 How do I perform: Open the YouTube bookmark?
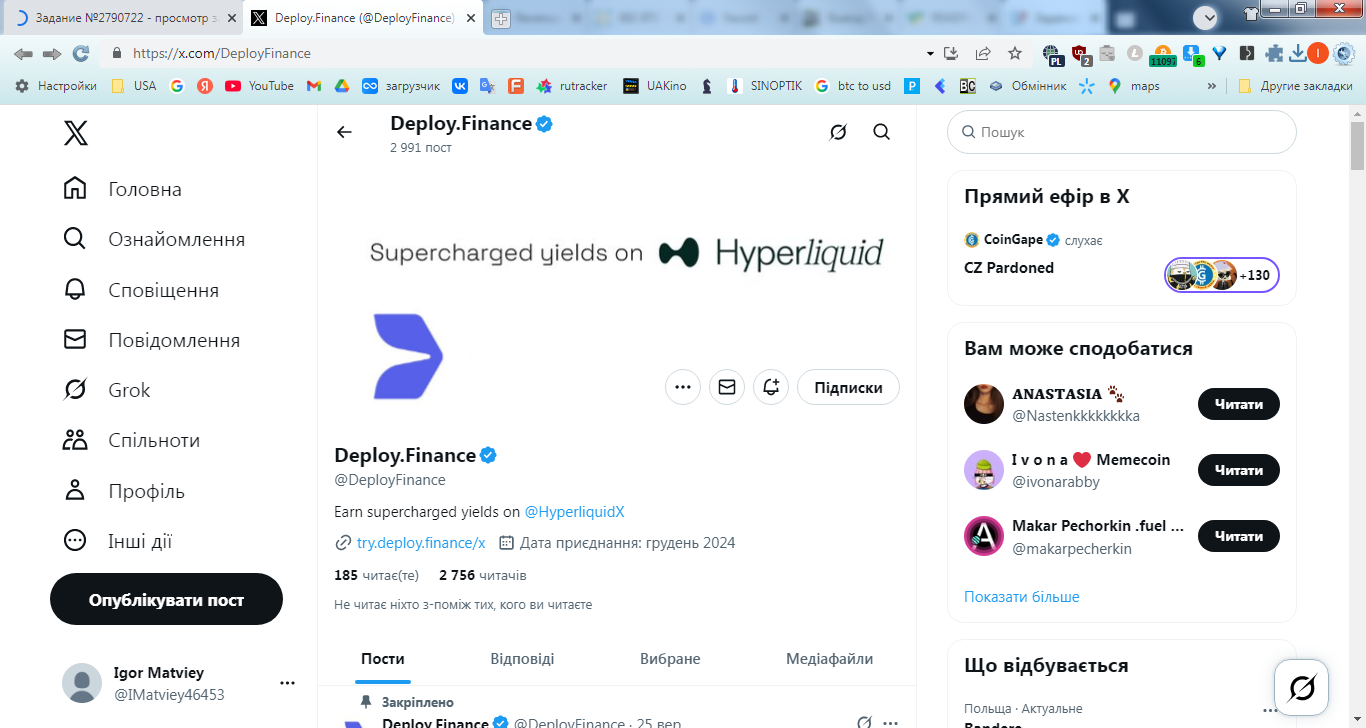[260, 86]
